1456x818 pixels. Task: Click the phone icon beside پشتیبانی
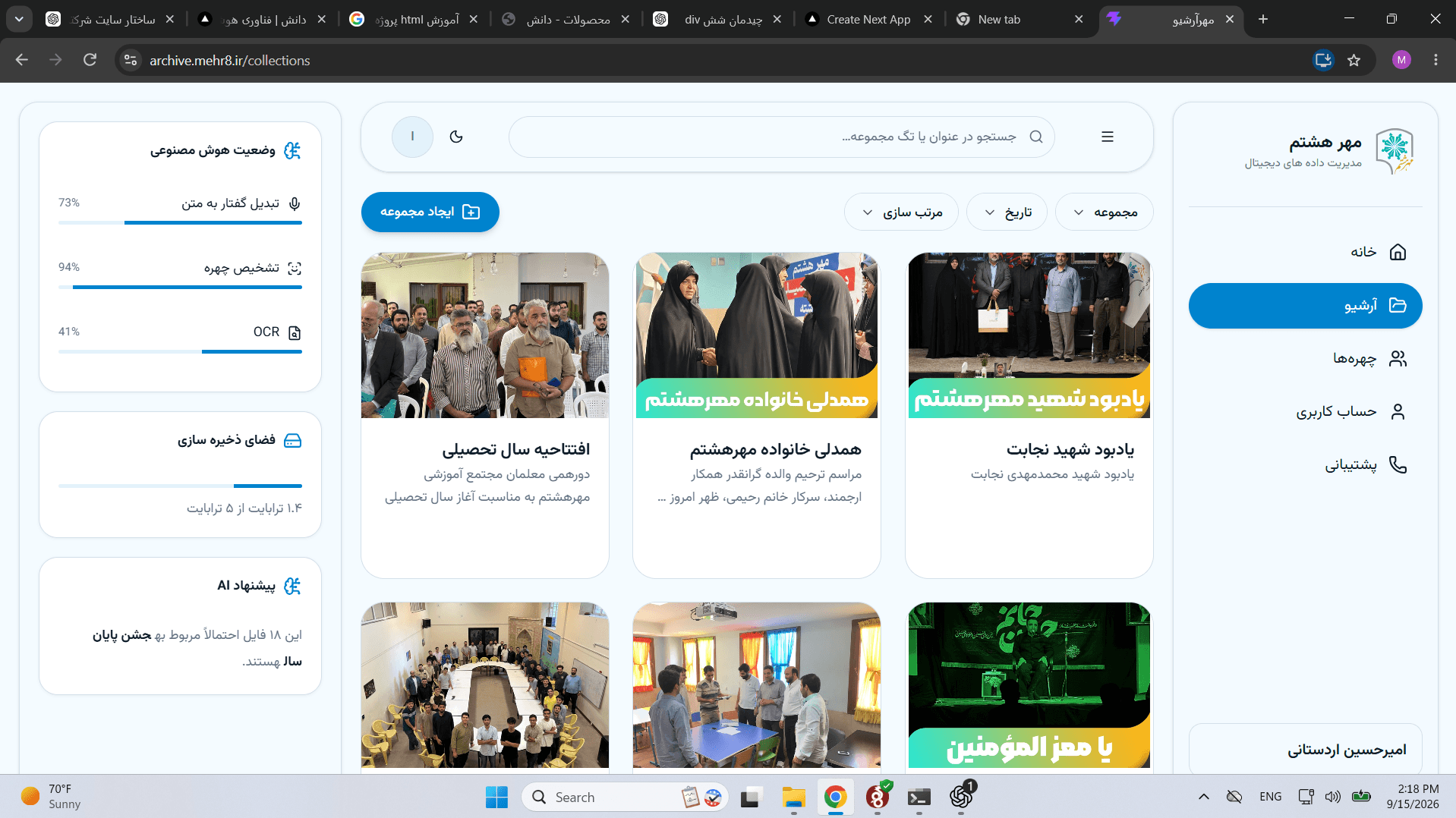coord(1398,464)
